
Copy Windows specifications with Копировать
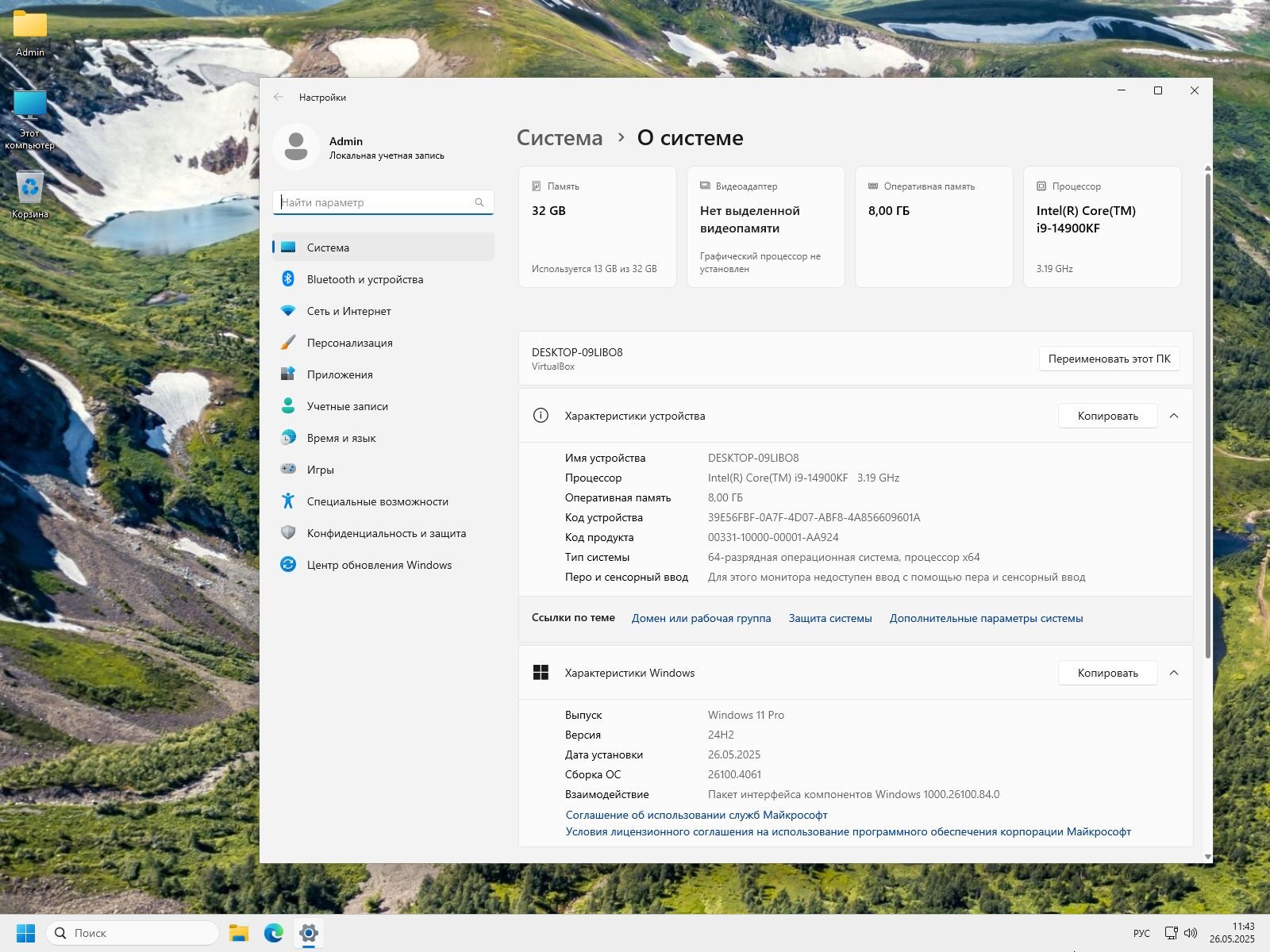1107,673
